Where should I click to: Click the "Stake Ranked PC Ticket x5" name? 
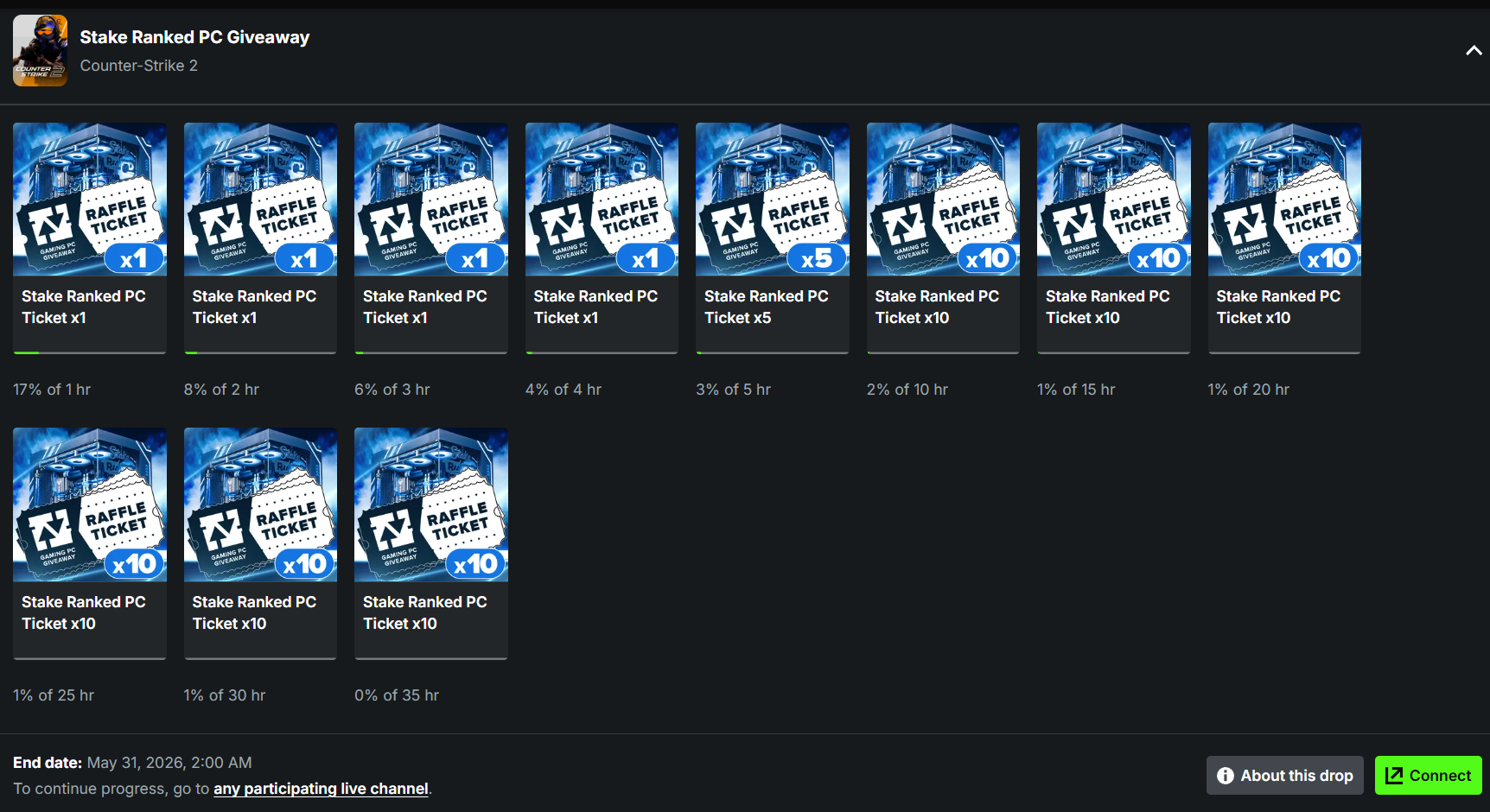tap(767, 307)
